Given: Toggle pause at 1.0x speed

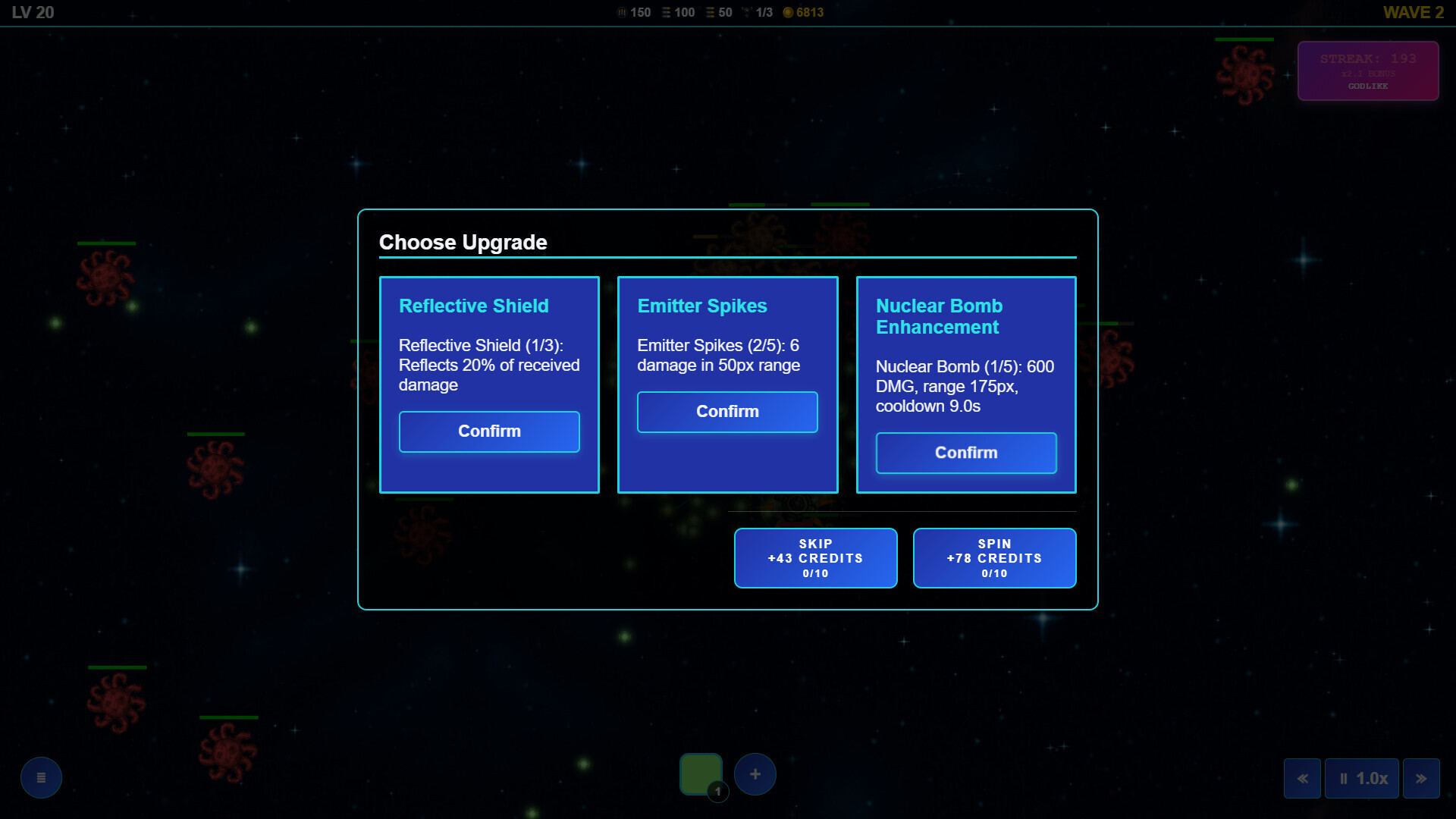Looking at the screenshot, I should click(x=1362, y=778).
